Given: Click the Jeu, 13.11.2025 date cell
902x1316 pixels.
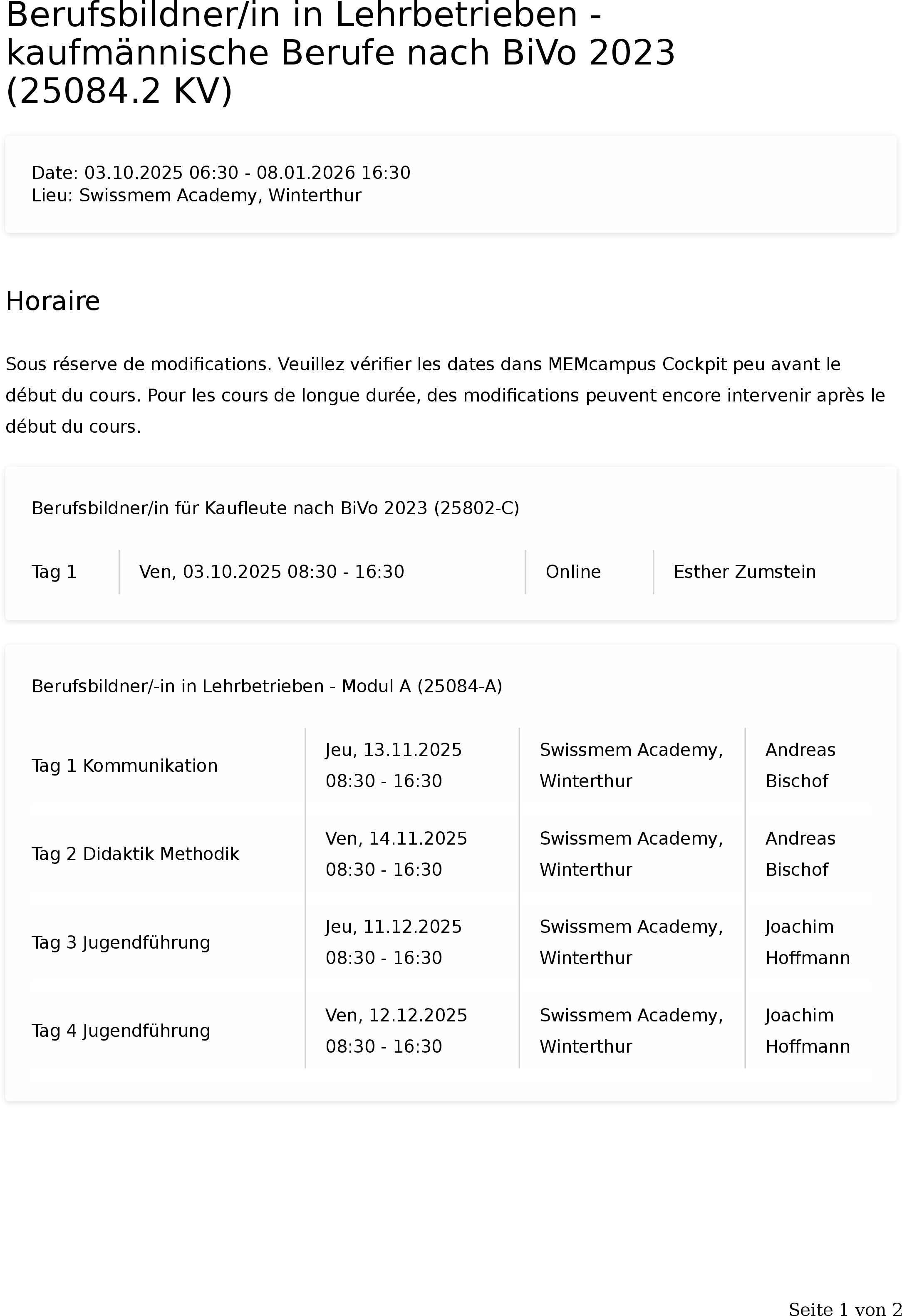Looking at the screenshot, I should (394, 765).
